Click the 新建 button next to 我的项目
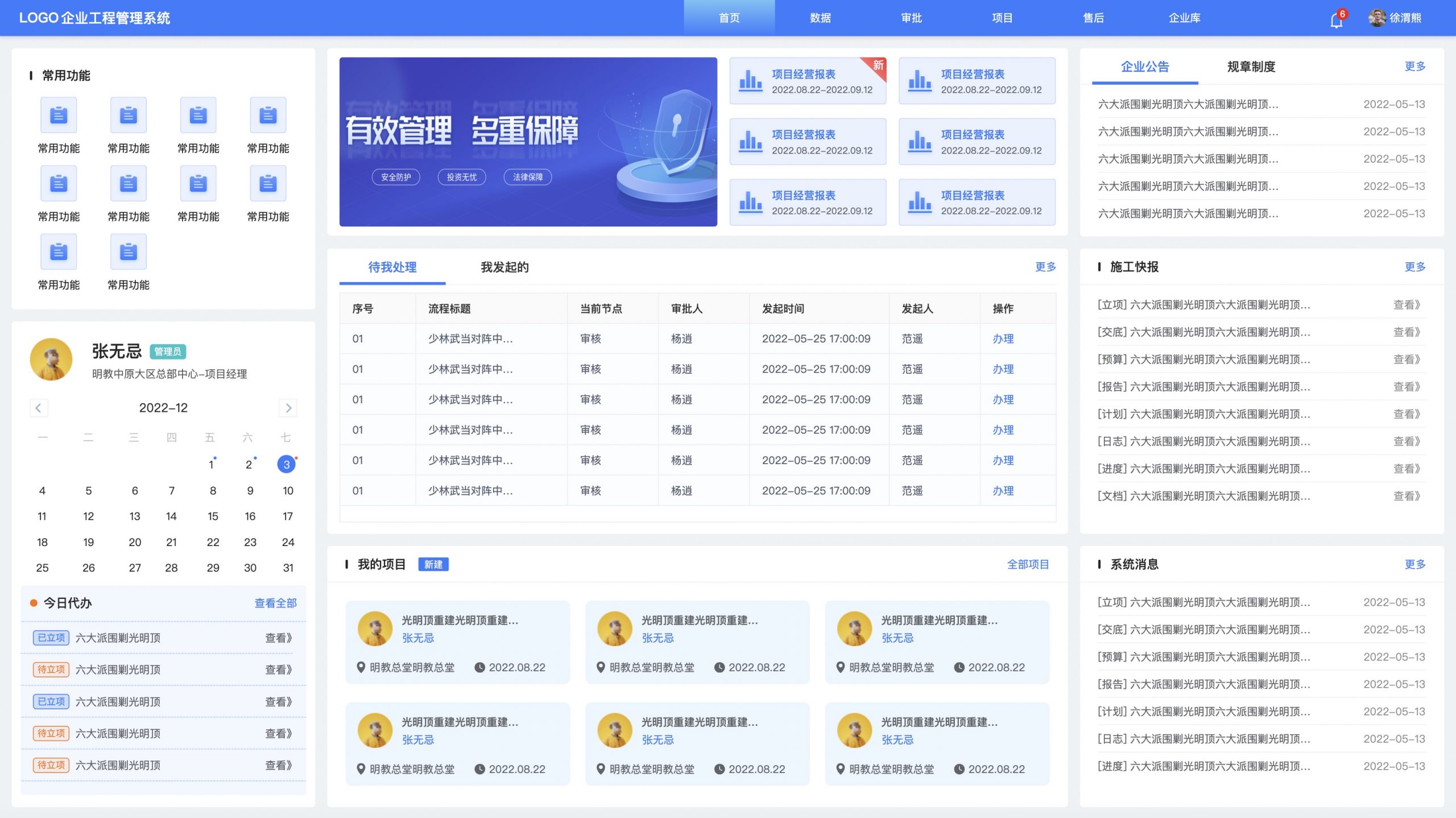 click(433, 564)
